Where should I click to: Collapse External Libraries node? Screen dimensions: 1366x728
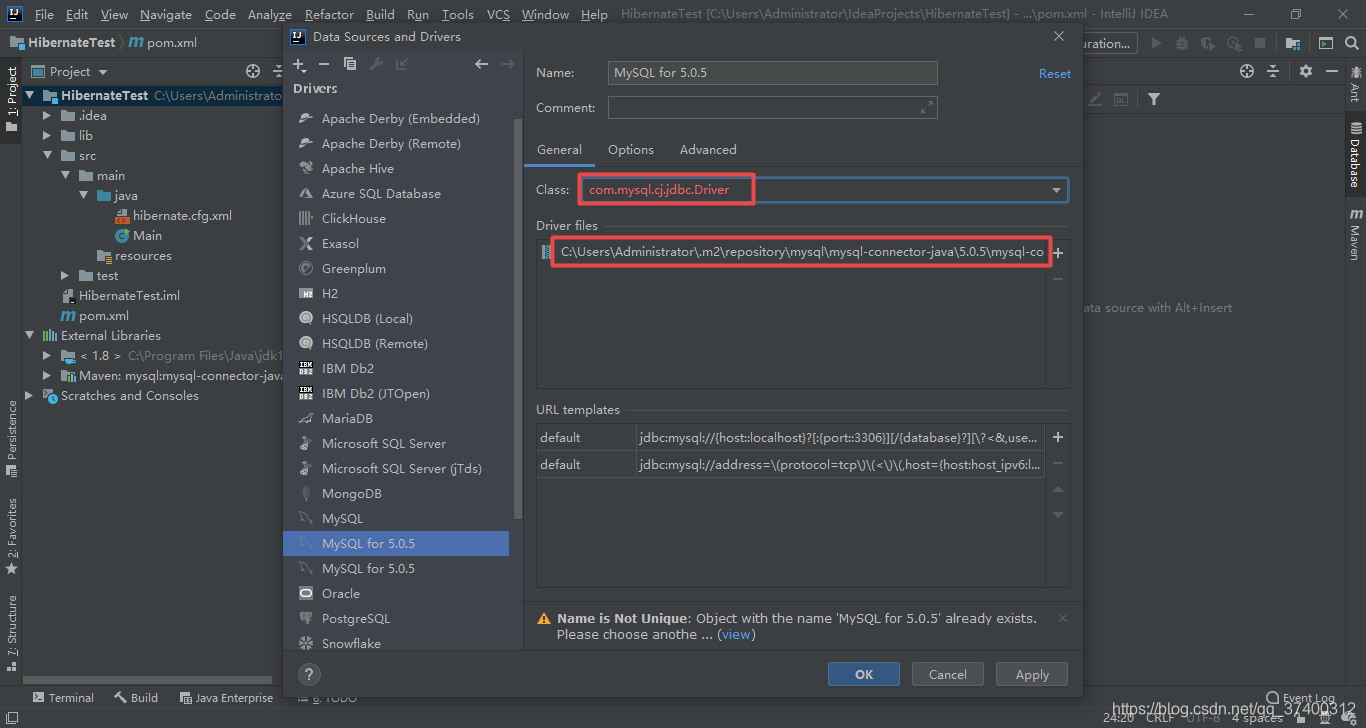point(29,336)
